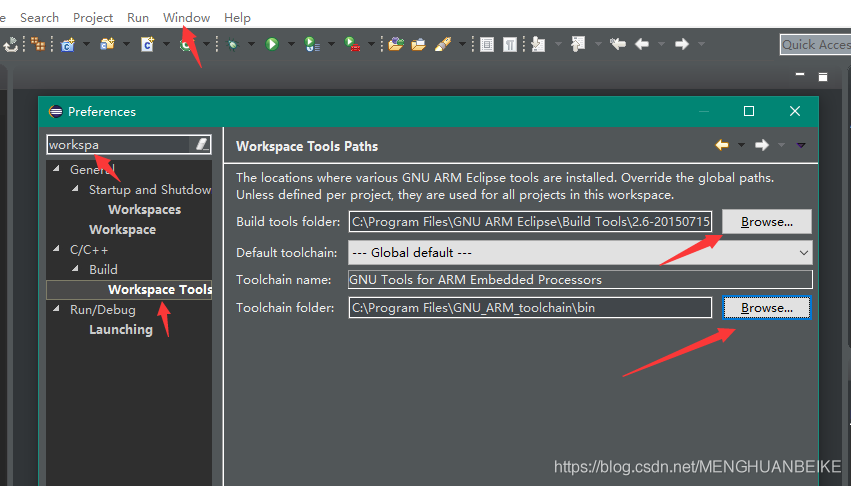Collapse the Run/Debug tree node
This screenshot has width=851, height=486.
[56, 308]
